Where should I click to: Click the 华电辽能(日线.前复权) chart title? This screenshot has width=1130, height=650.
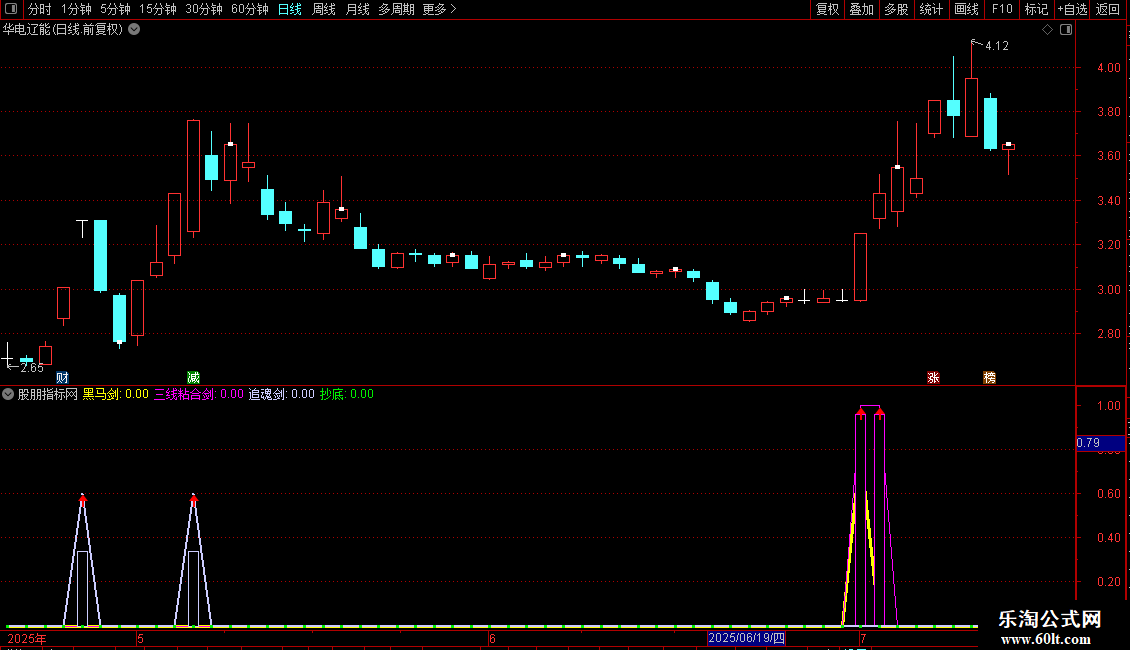(63, 30)
